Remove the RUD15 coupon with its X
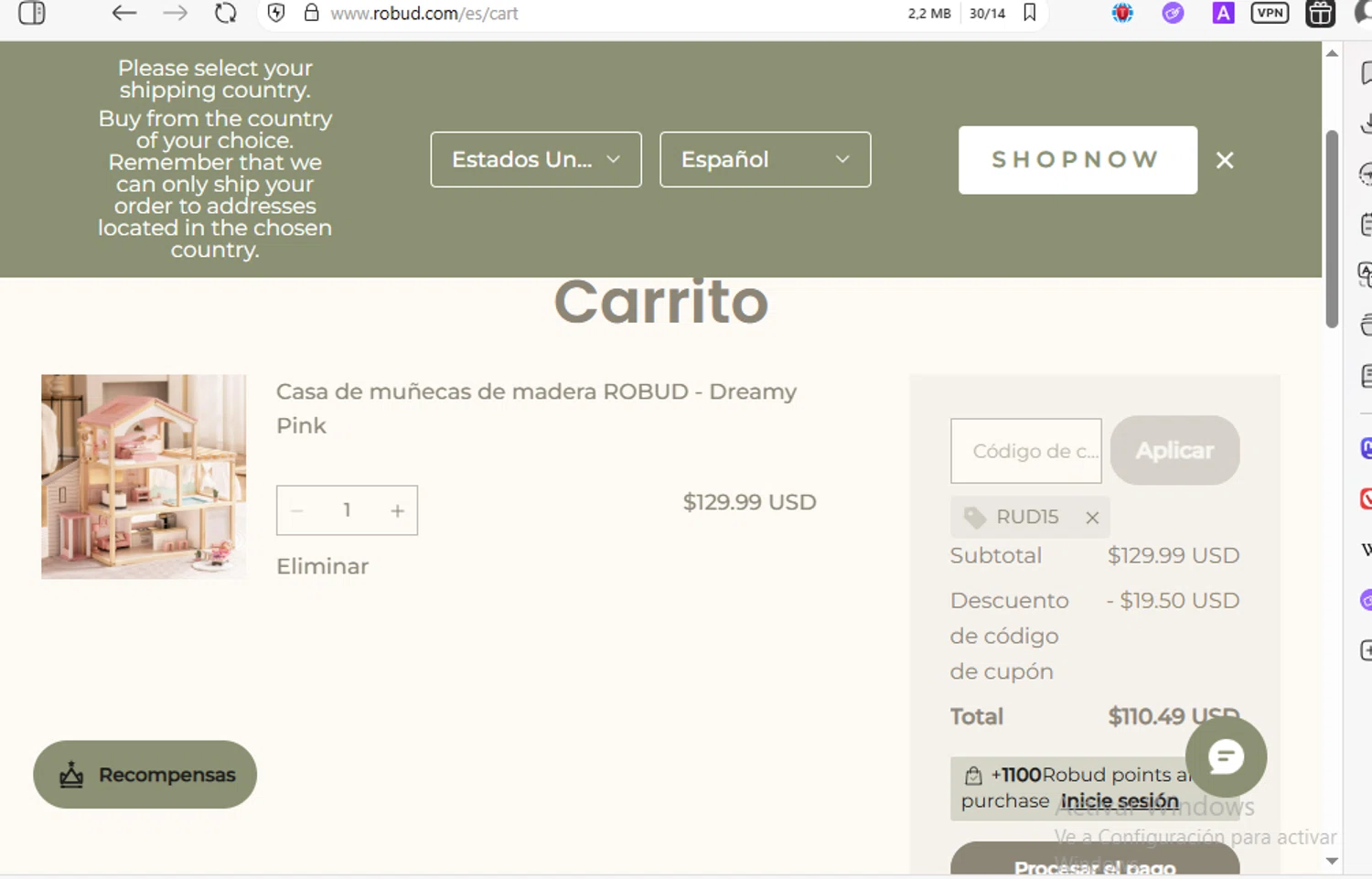Image resolution: width=1372 pixels, height=879 pixels. pos(1092,518)
